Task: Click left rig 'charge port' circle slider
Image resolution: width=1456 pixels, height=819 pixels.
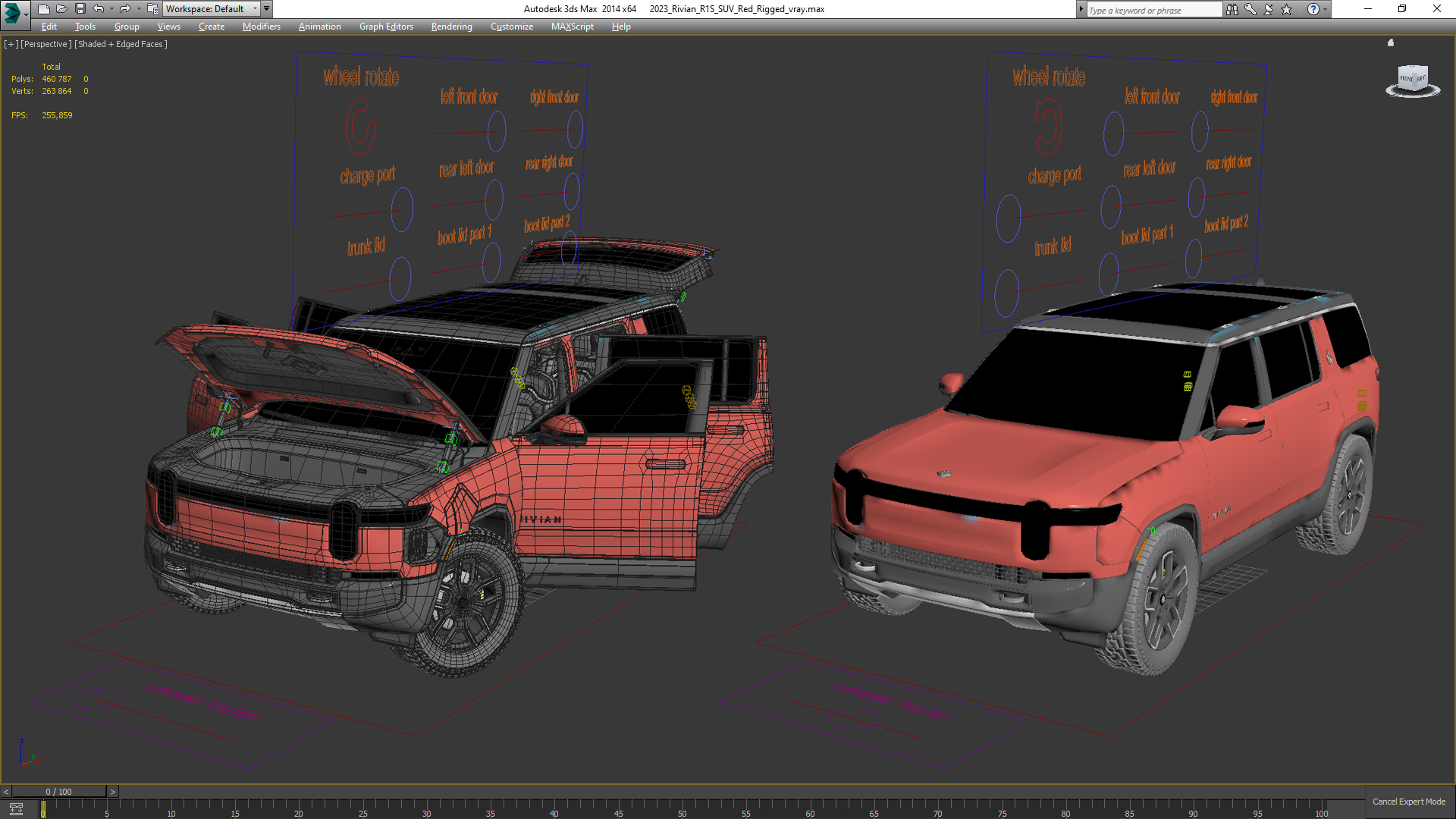Action: (402, 209)
